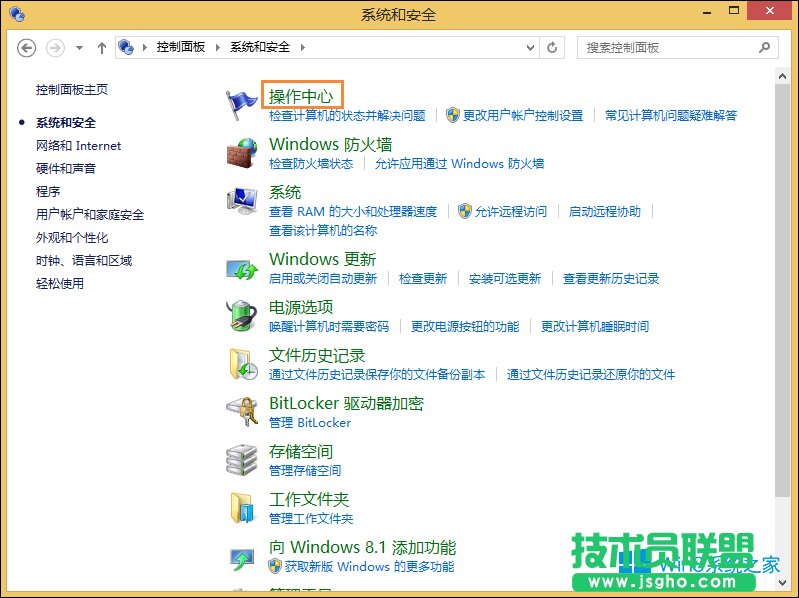Click the search magnifier icon
Image resolution: width=799 pixels, height=598 pixels.
pos(764,47)
